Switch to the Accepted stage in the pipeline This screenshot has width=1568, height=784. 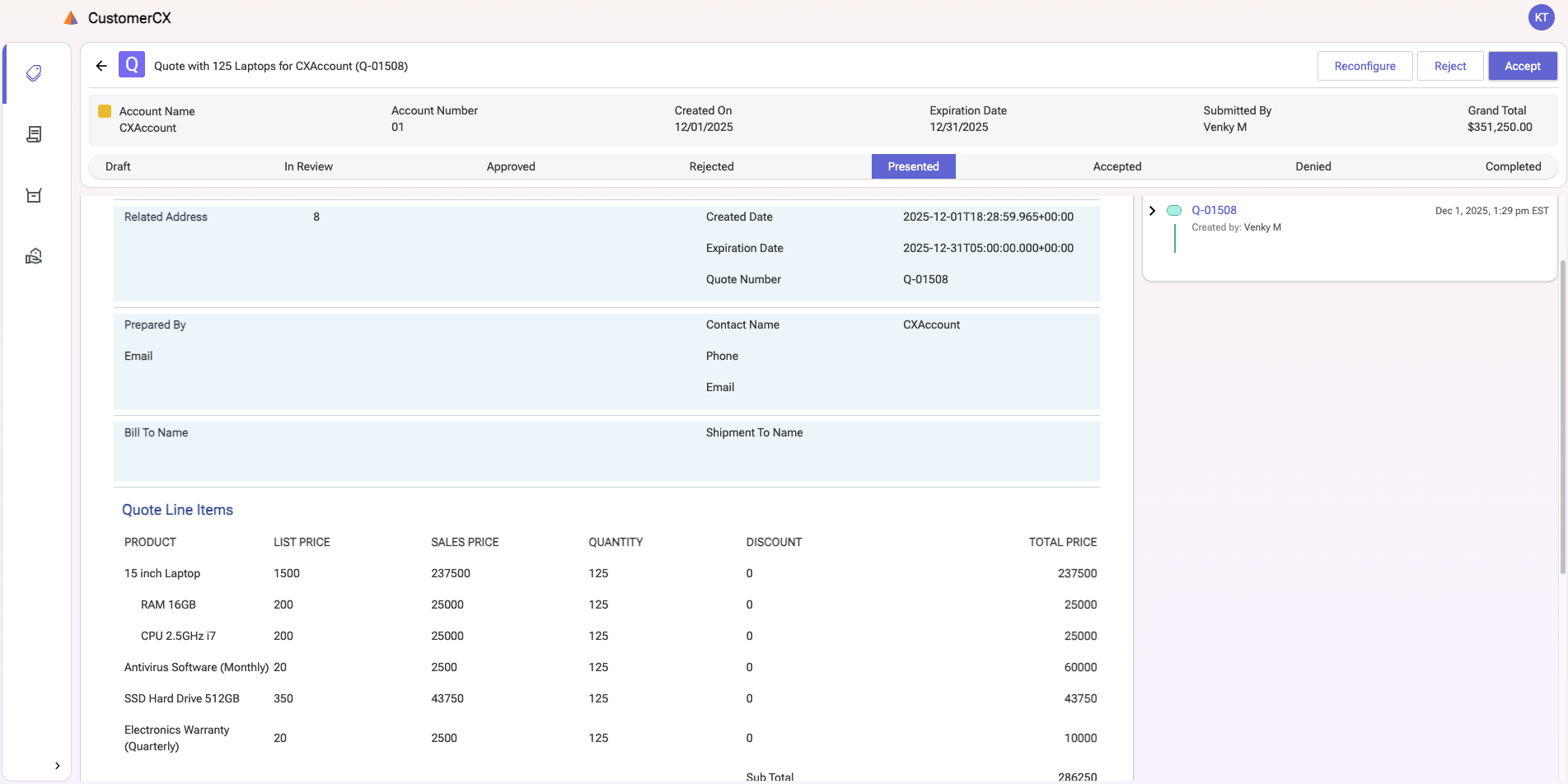pos(1117,166)
